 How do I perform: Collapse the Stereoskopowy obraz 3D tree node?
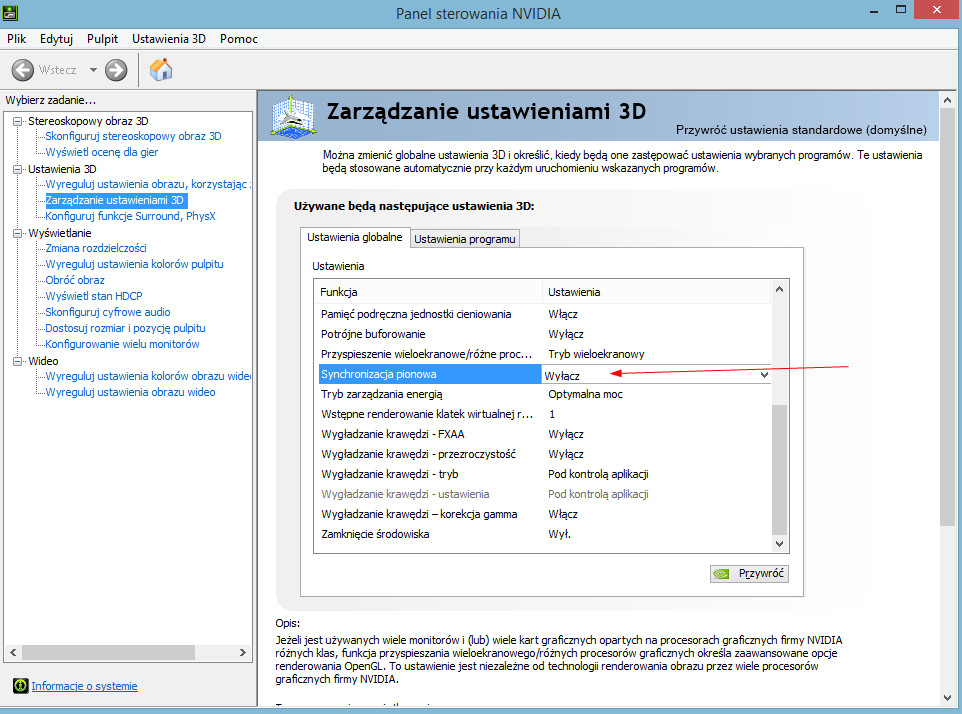click(x=17, y=121)
